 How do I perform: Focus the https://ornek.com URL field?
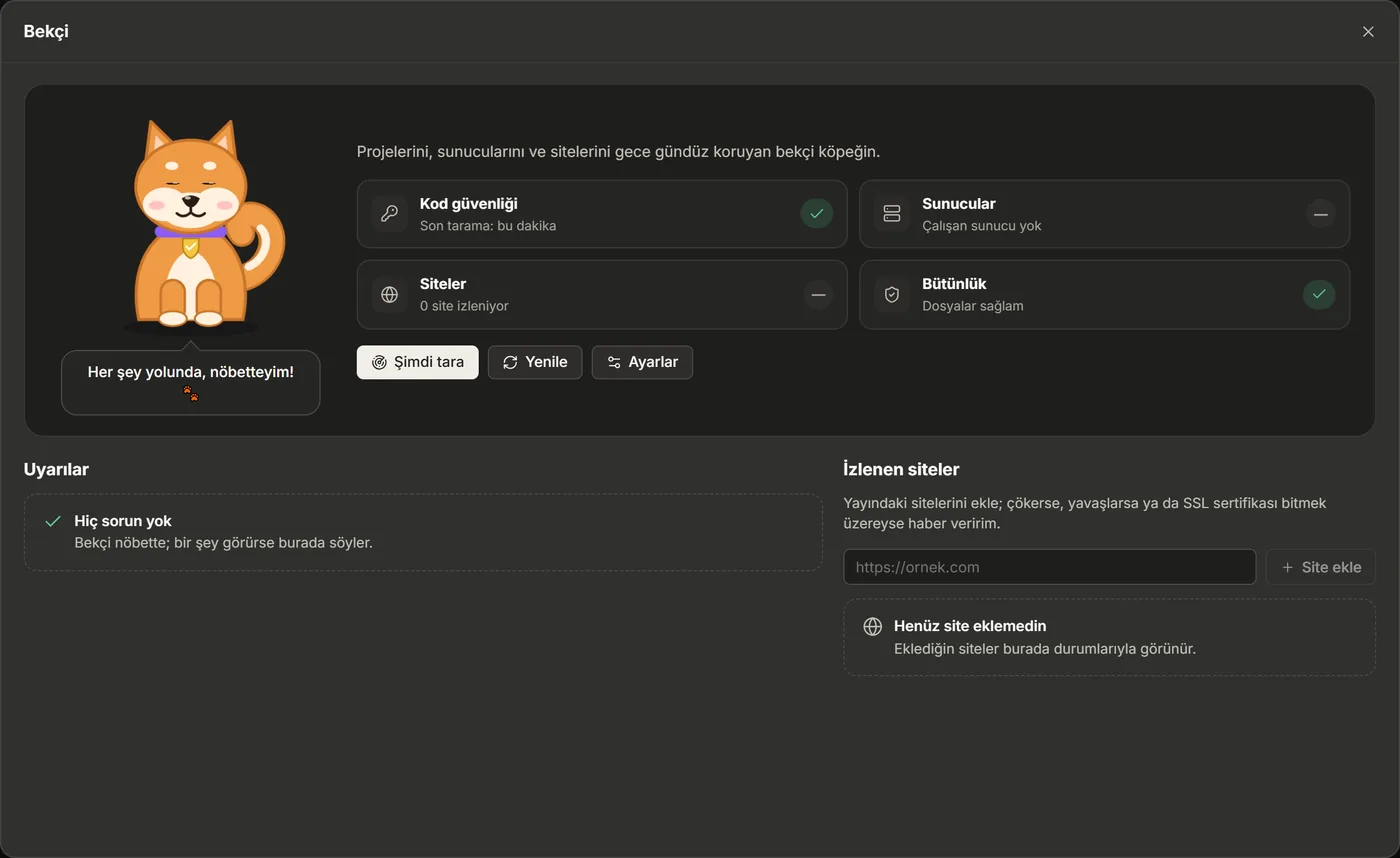(1050, 567)
